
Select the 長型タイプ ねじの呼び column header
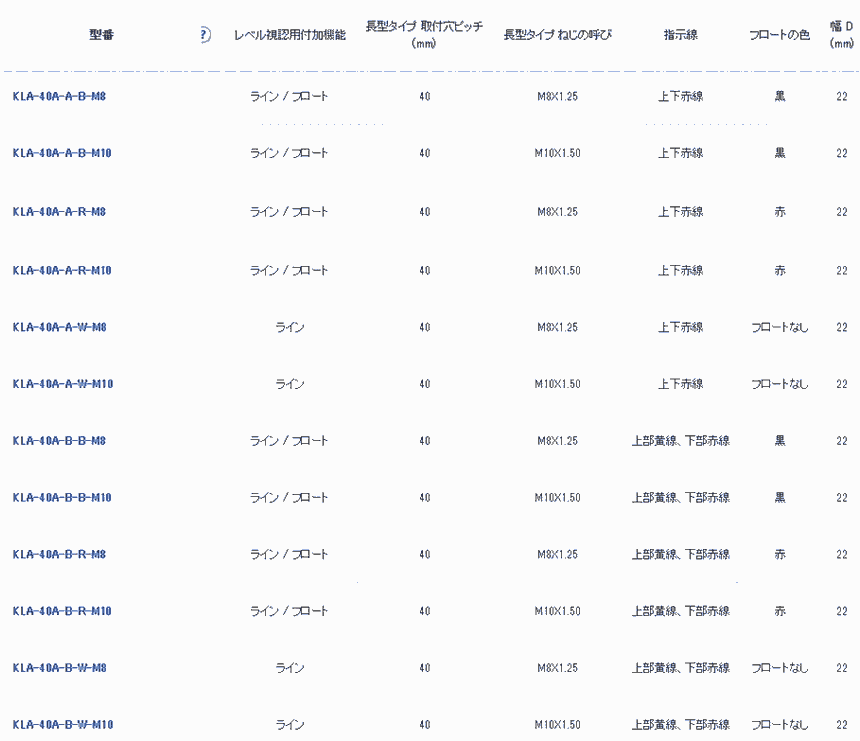click(557, 35)
